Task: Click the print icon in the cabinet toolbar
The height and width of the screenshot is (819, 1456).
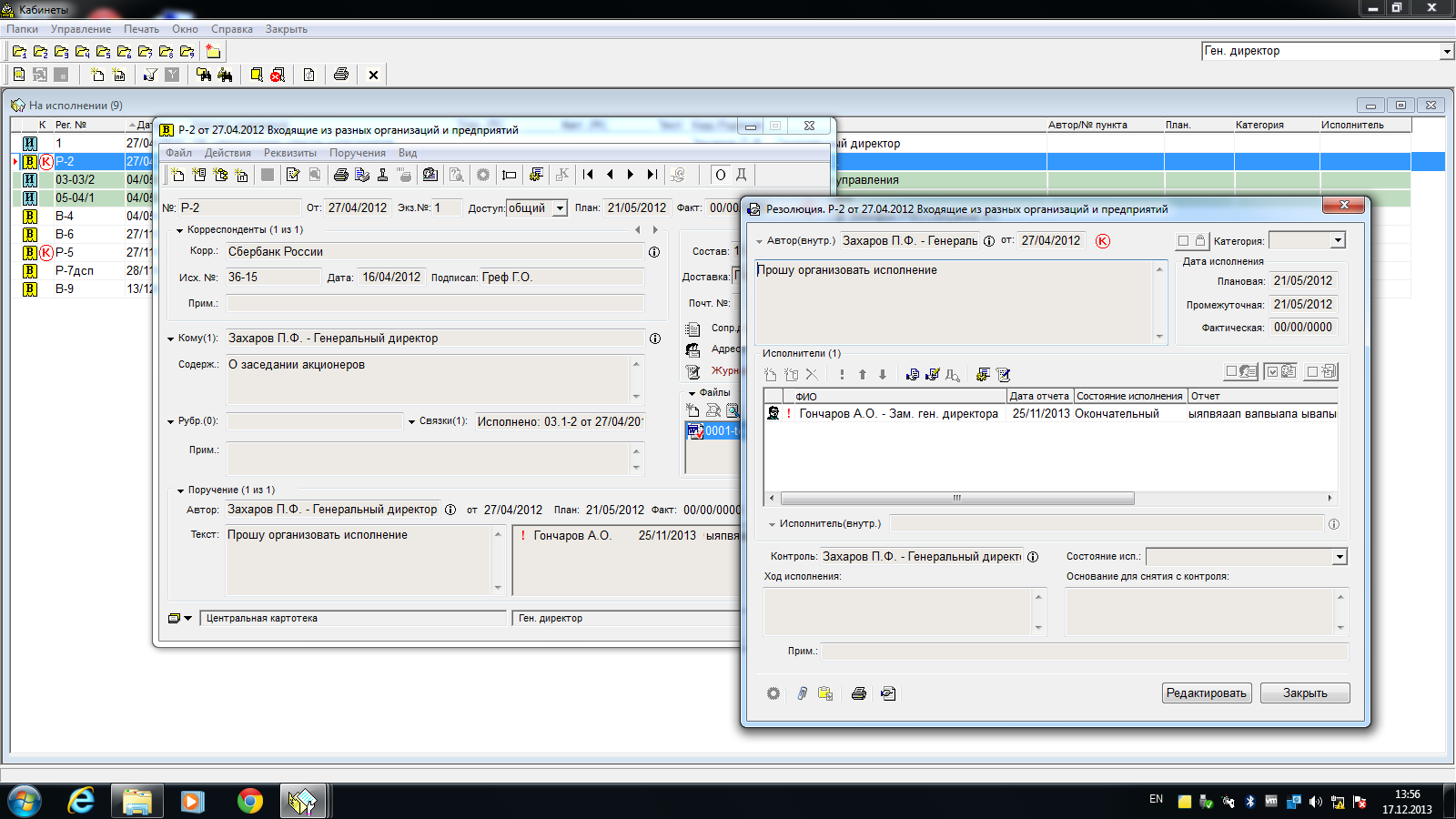Action: [341, 75]
